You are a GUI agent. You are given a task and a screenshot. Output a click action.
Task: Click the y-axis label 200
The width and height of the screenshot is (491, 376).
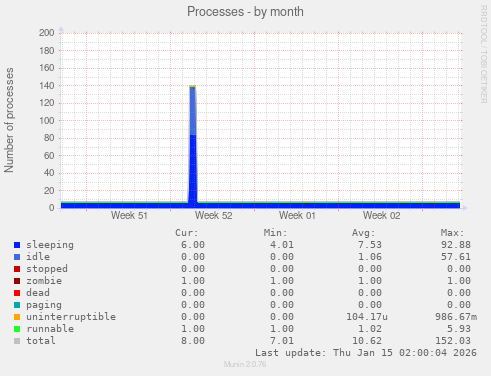click(x=46, y=33)
